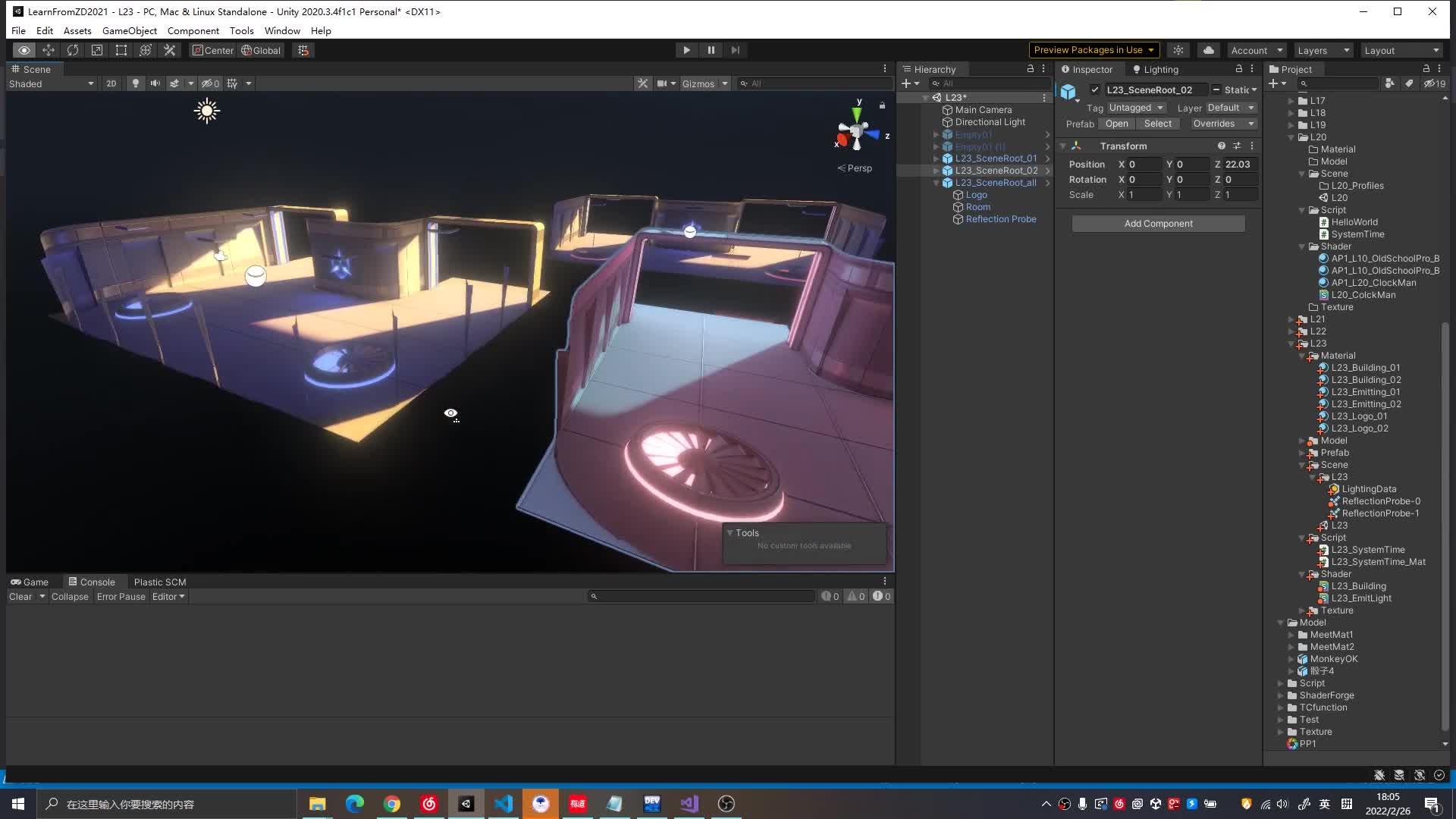Screen dimensions: 1456x819
Task: Select the Rotate tool
Action: [x=72, y=50]
